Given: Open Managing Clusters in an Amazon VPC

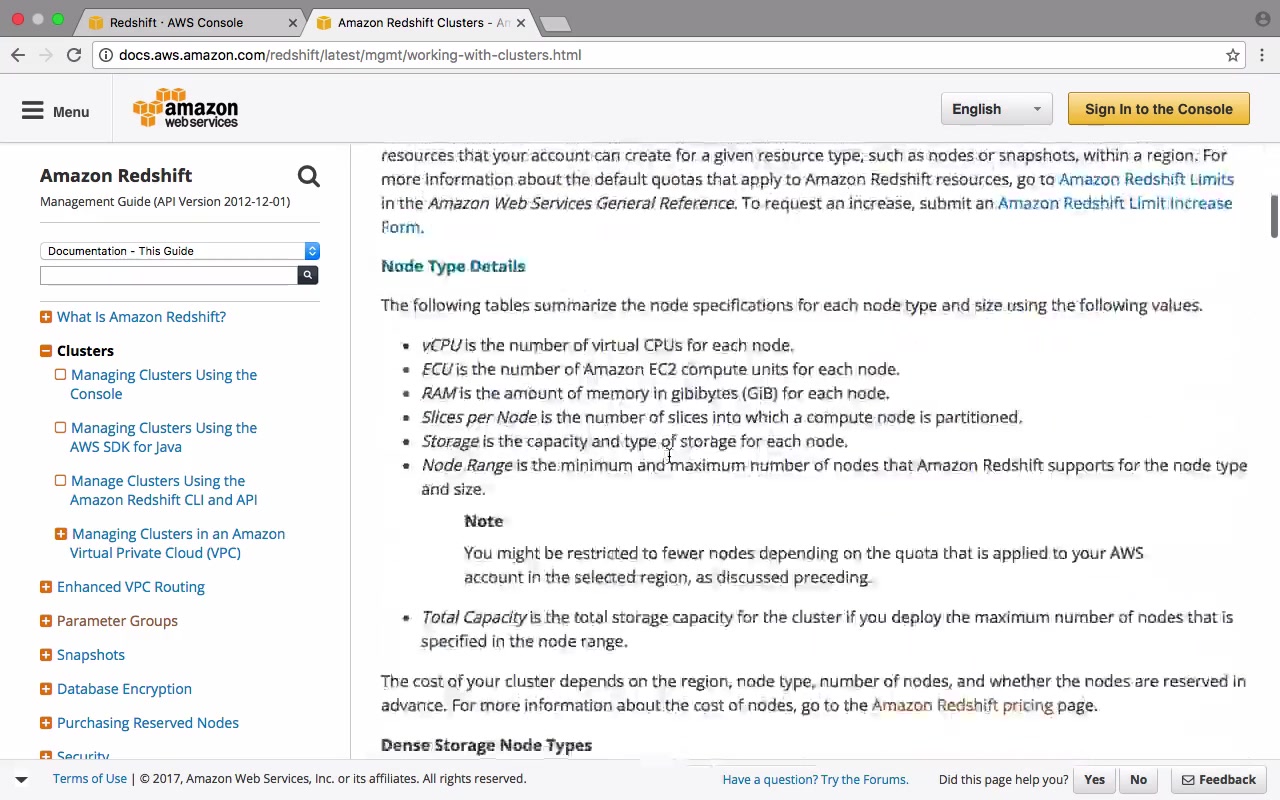Looking at the screenshot, I should tap(178, 543).
